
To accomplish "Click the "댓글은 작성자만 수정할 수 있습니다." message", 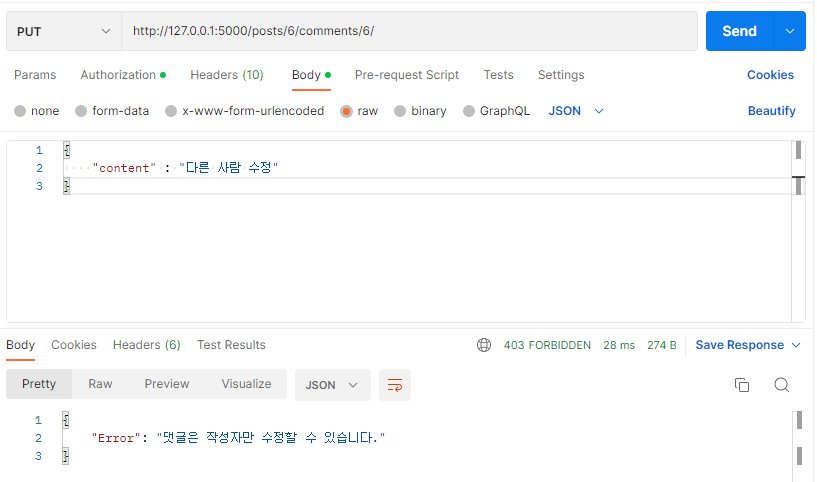I will pyautogui.click(x=271, y=438).
